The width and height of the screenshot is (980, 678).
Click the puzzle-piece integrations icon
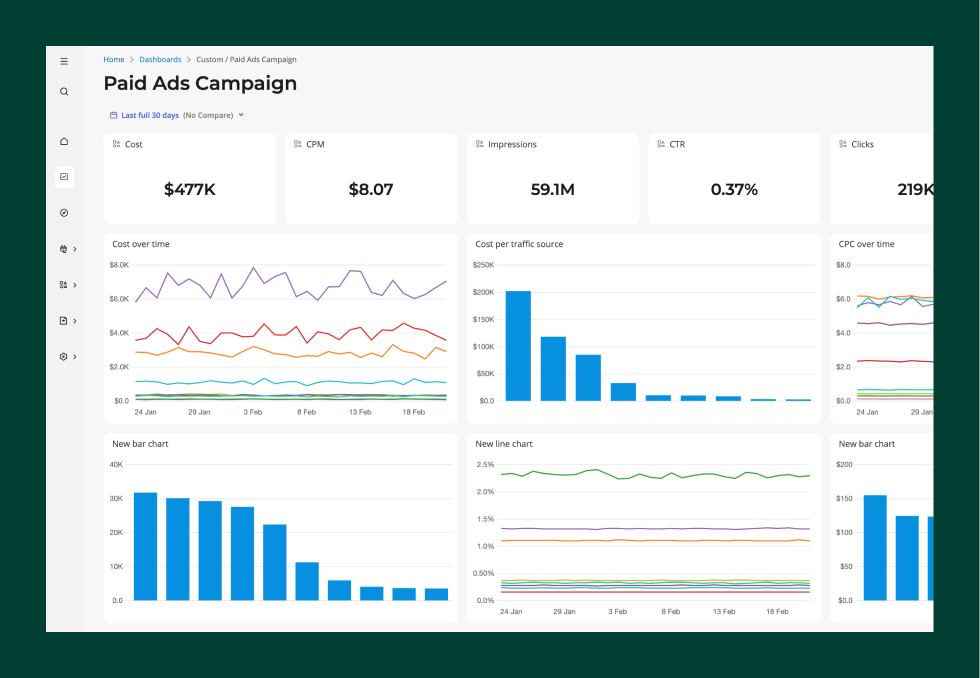pyautogui.click(x=62, y=248)
